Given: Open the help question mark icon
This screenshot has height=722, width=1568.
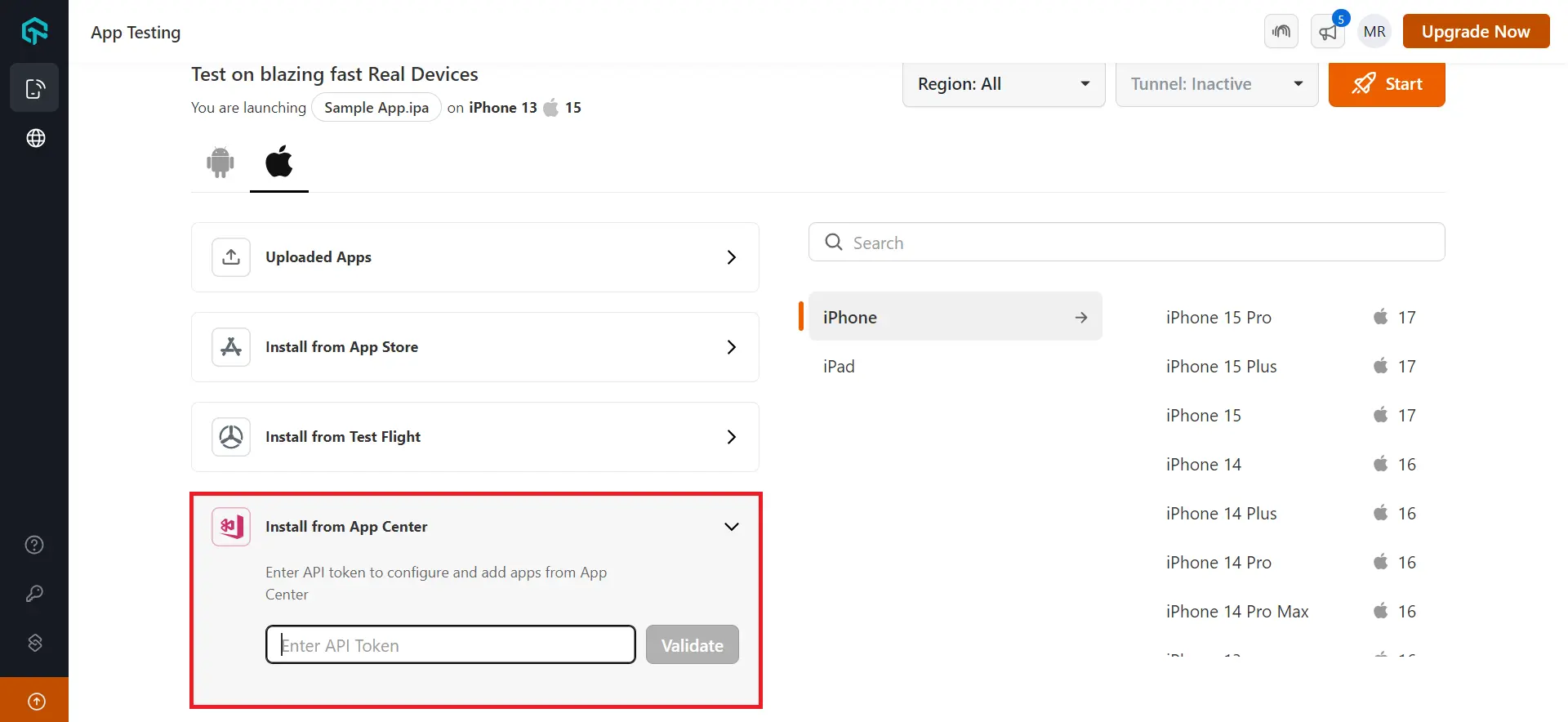Looking at the screenshot, I should pos(34,545).
